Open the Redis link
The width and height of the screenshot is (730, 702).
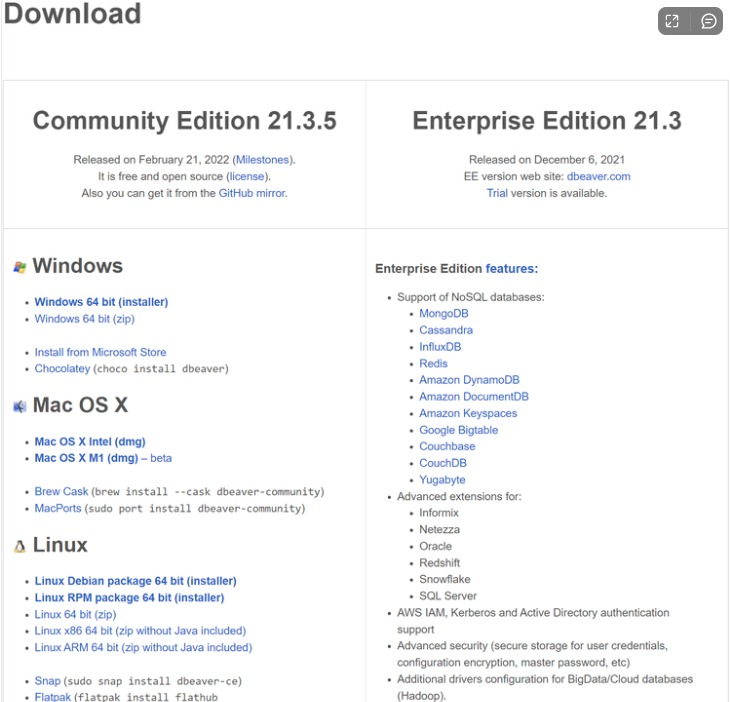tap(433, 364)
